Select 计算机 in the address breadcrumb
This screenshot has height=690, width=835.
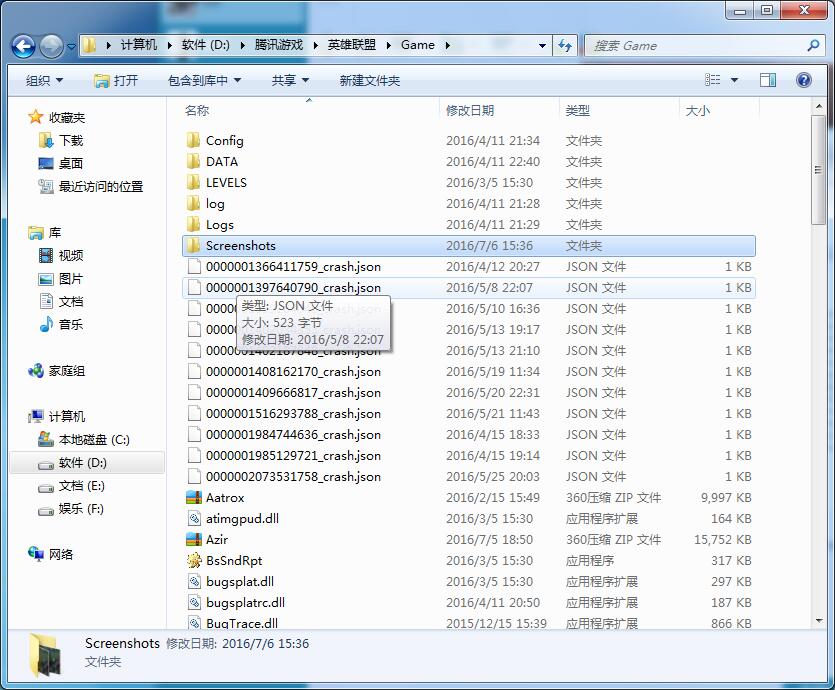138,45
